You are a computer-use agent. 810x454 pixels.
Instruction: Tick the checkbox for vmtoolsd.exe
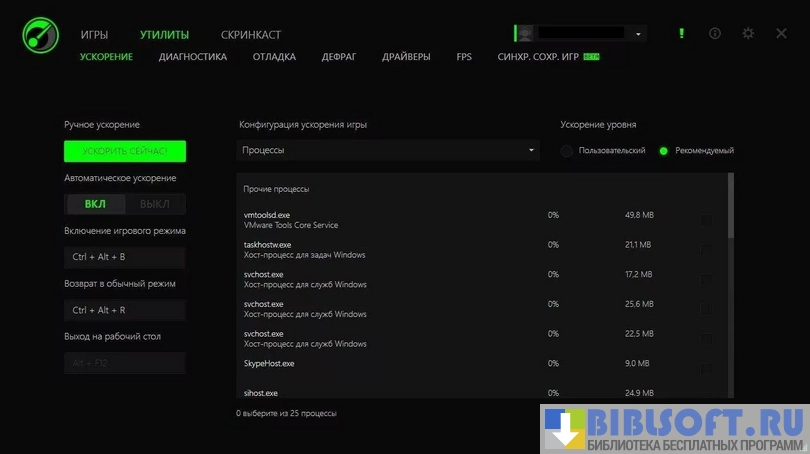click(x=706, y=220)
